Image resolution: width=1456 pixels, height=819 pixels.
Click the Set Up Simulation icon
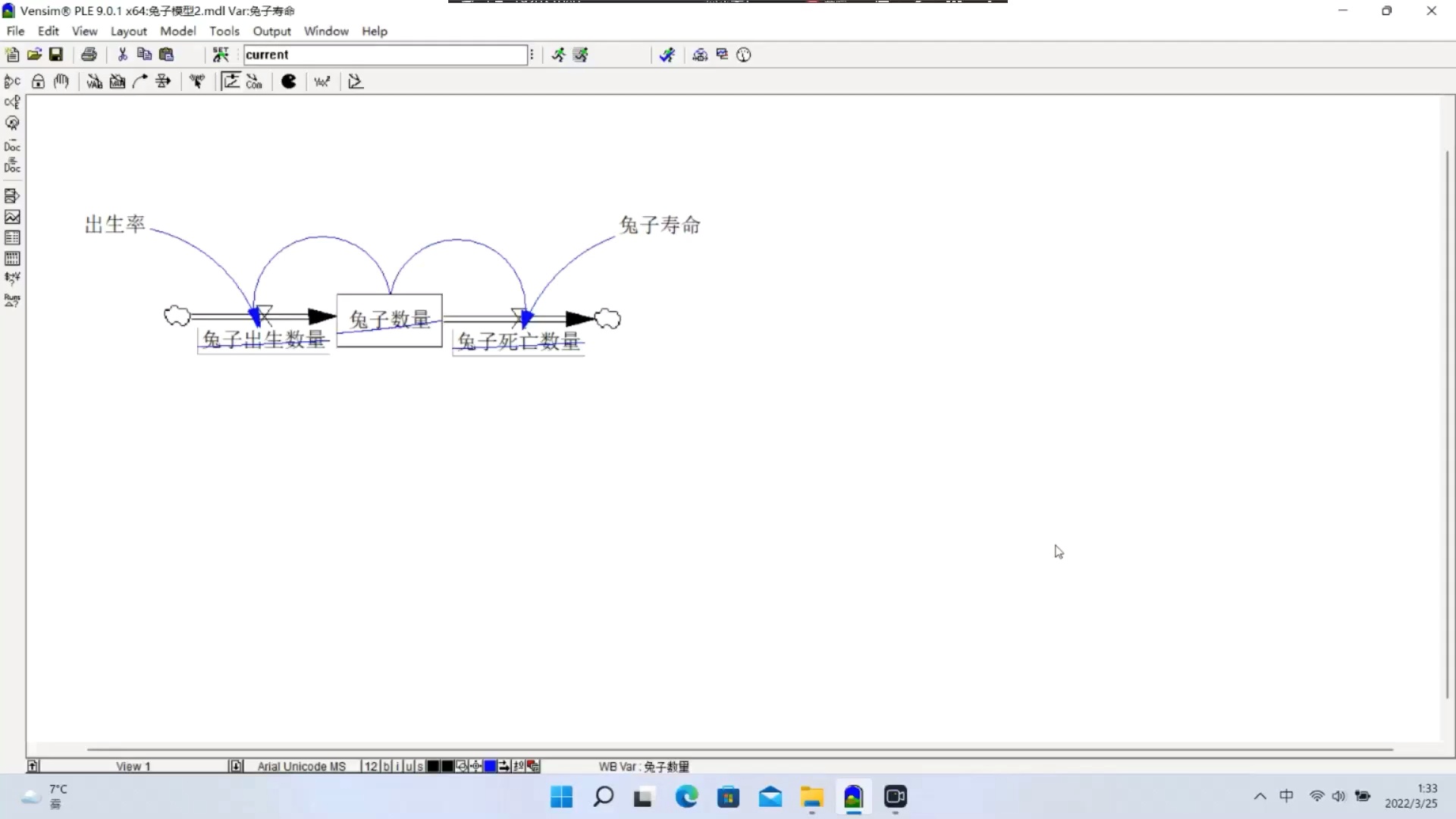click(x=221, y=55)
